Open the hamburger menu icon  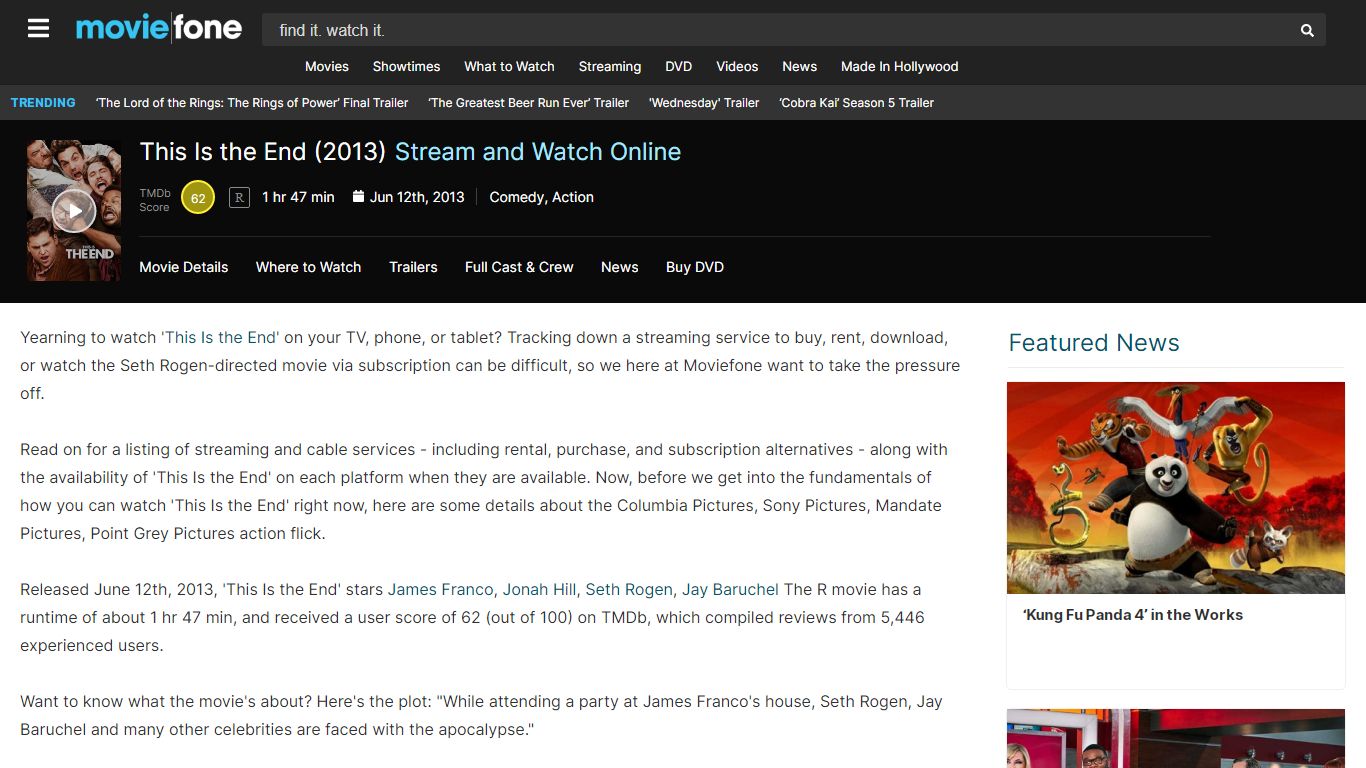[x=38, y=28]
